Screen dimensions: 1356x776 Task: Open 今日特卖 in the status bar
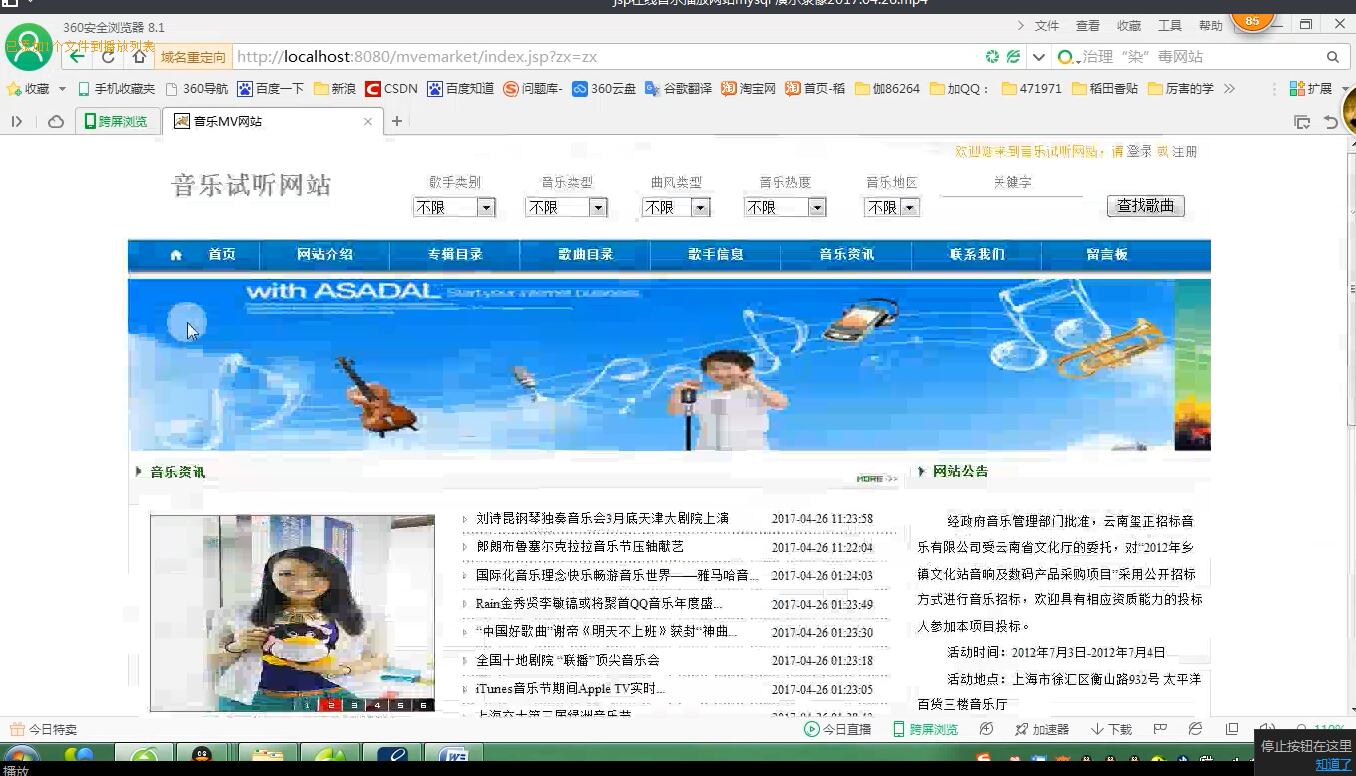point(43,730)
